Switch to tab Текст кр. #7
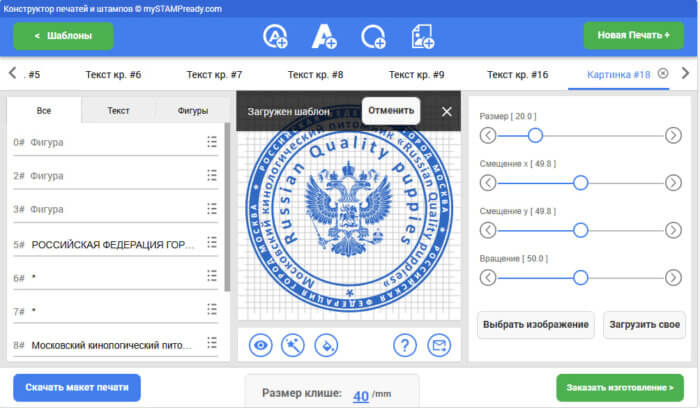The image size is (700, 408). click(214, 75)
